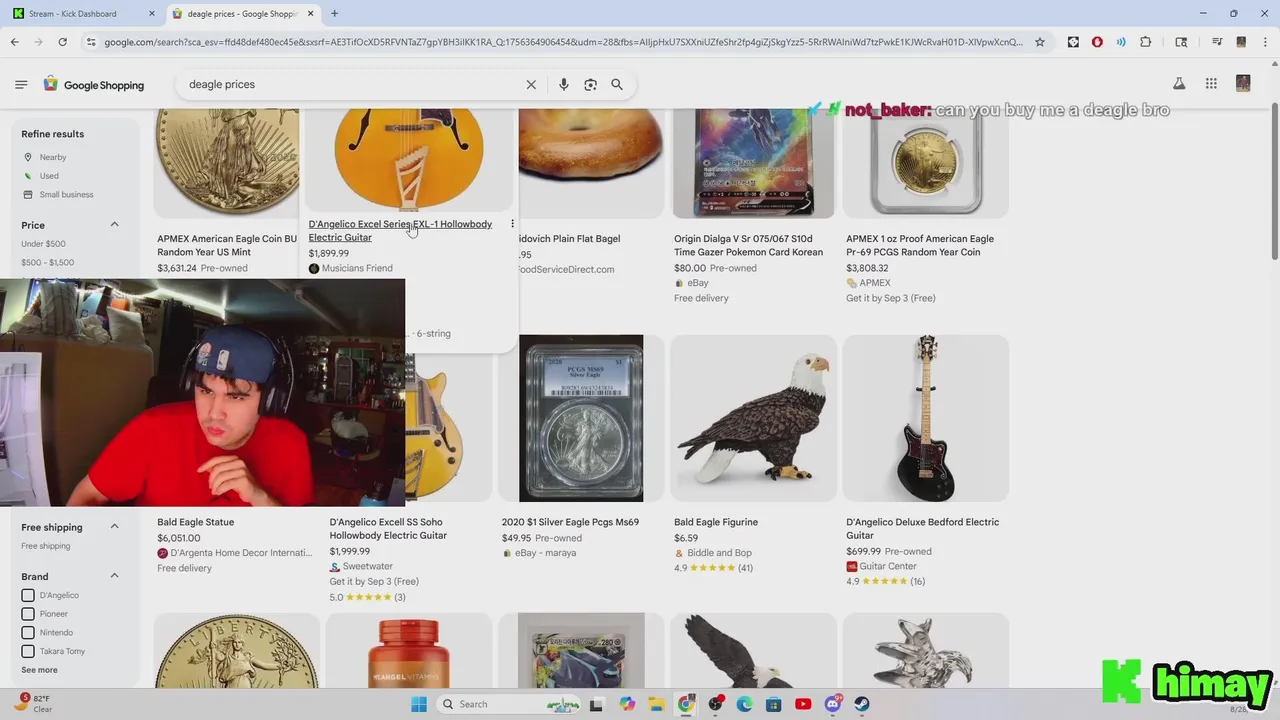The image size is (1280, 720).
Task: Apply the Free shipping filter
Action: pos(45,546)
